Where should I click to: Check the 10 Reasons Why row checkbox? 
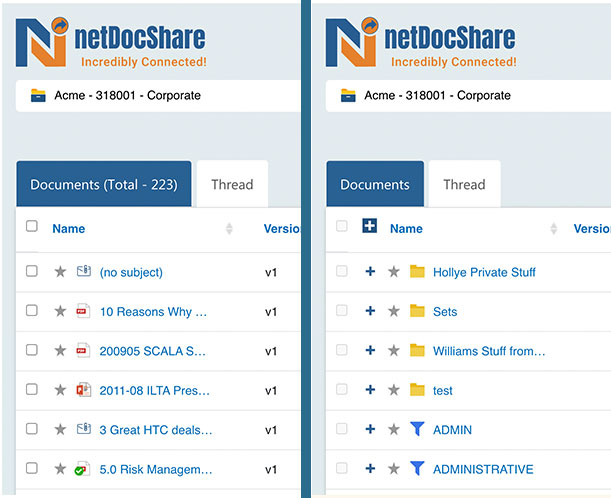tap(32, 311)
